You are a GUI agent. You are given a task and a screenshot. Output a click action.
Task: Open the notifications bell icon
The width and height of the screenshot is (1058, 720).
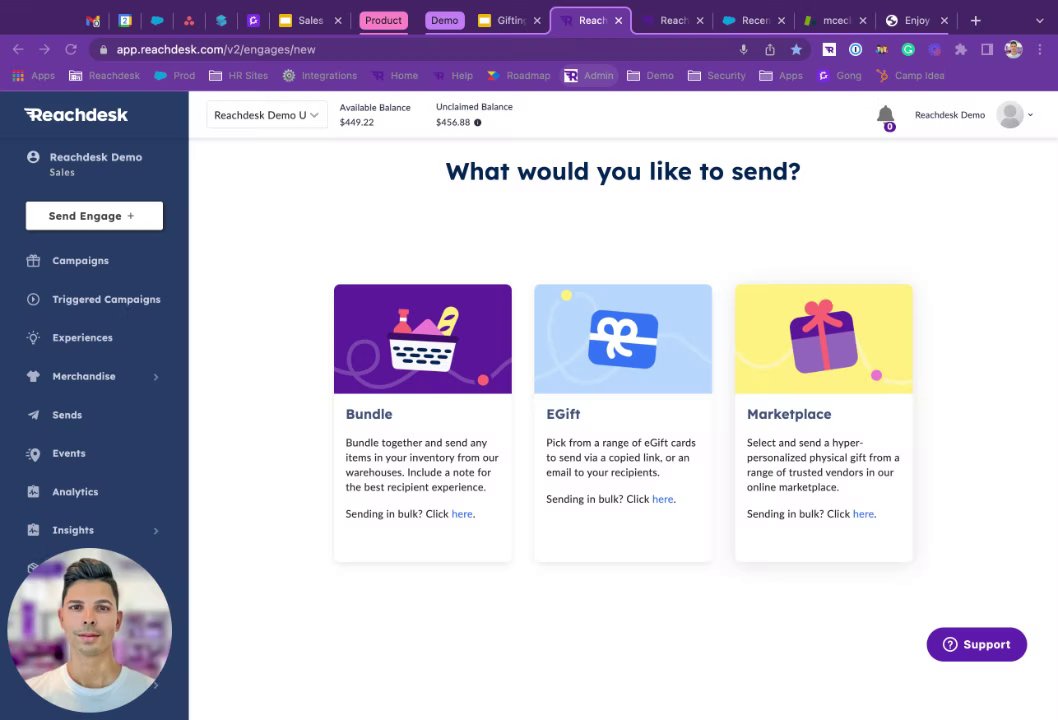point(885,115)
